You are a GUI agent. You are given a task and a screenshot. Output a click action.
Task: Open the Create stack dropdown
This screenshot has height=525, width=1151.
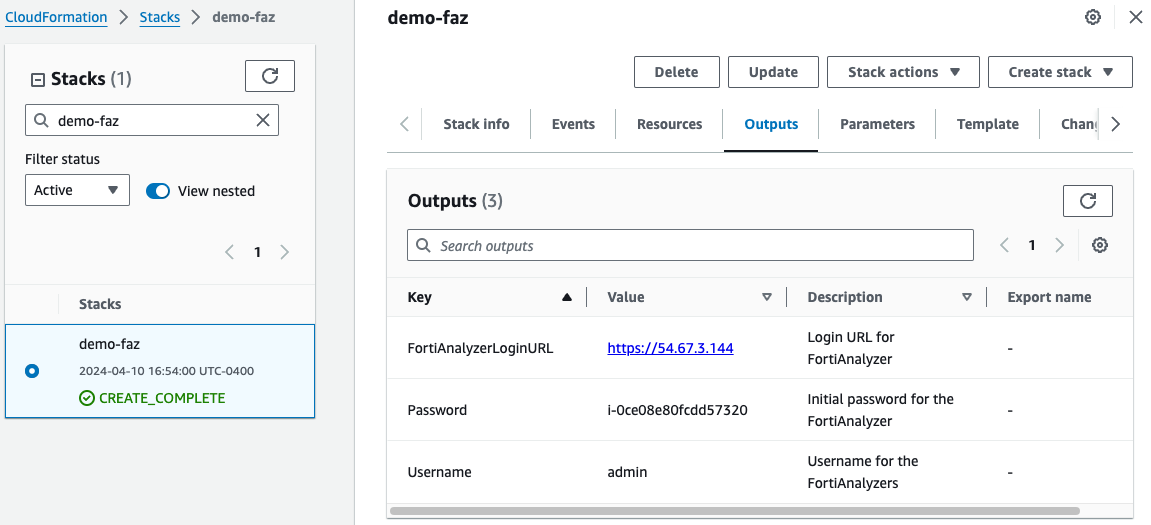click(1060, 72)
